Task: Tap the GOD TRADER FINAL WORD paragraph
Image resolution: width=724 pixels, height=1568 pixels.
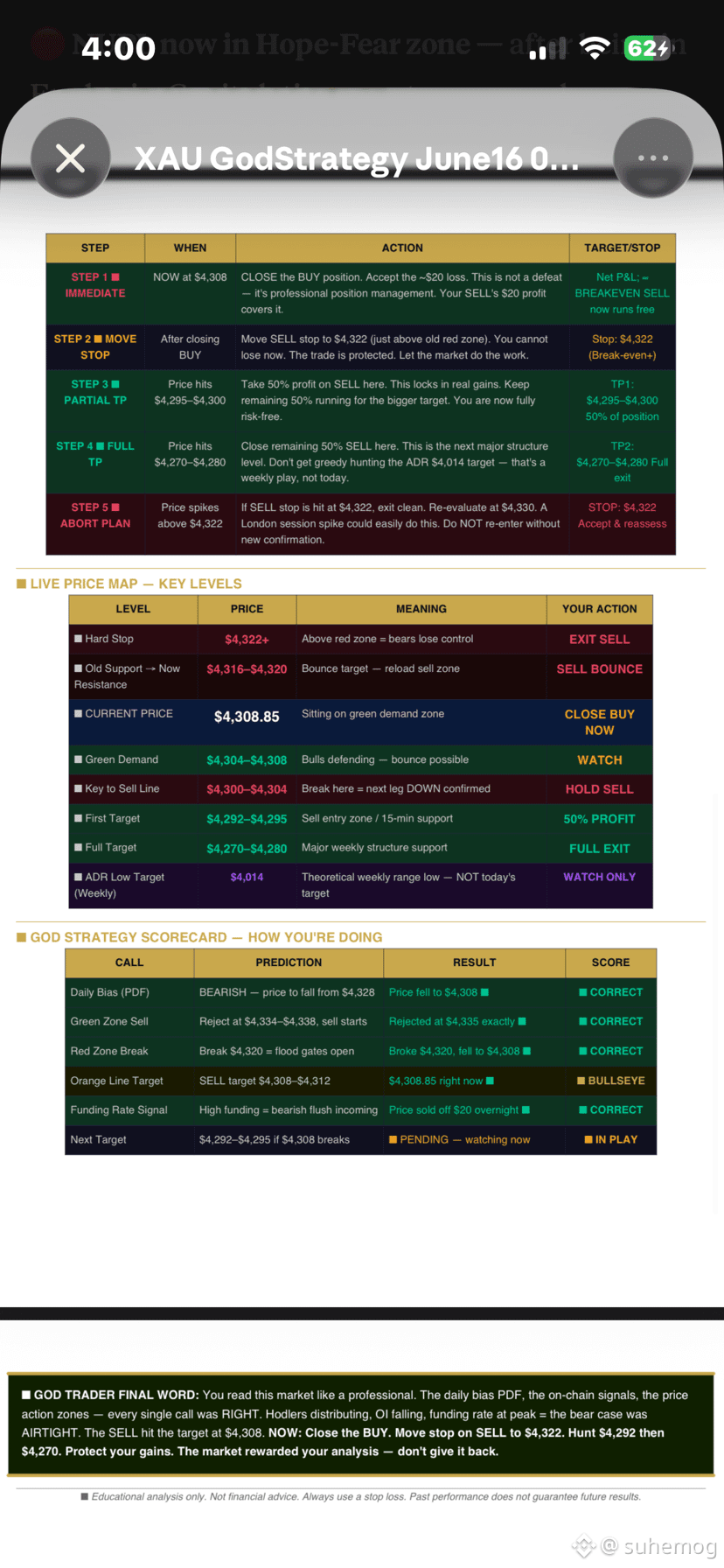Action: click(x=361, y=1424)
